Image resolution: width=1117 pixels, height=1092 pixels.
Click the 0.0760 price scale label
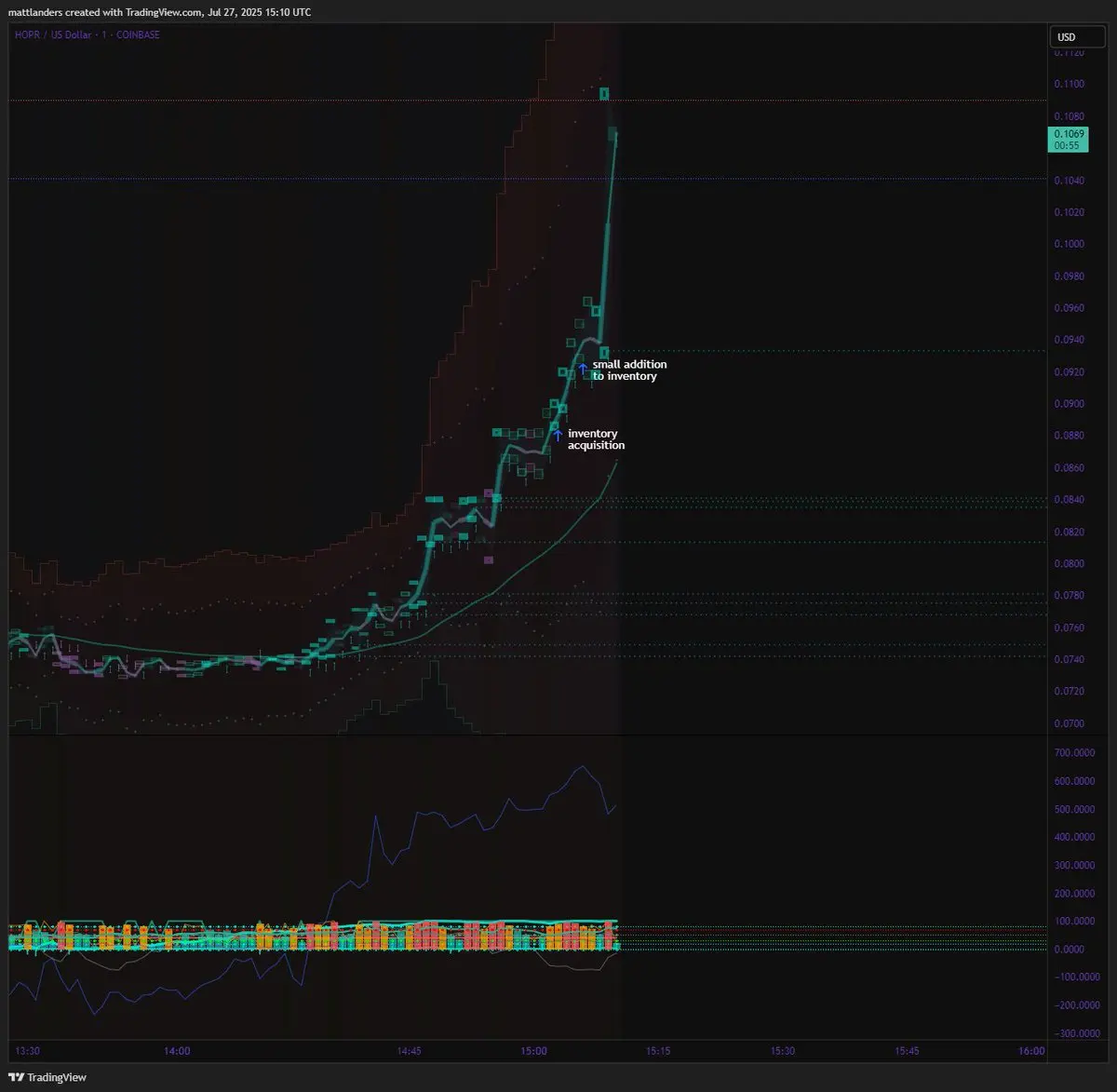click(1069, 628)
